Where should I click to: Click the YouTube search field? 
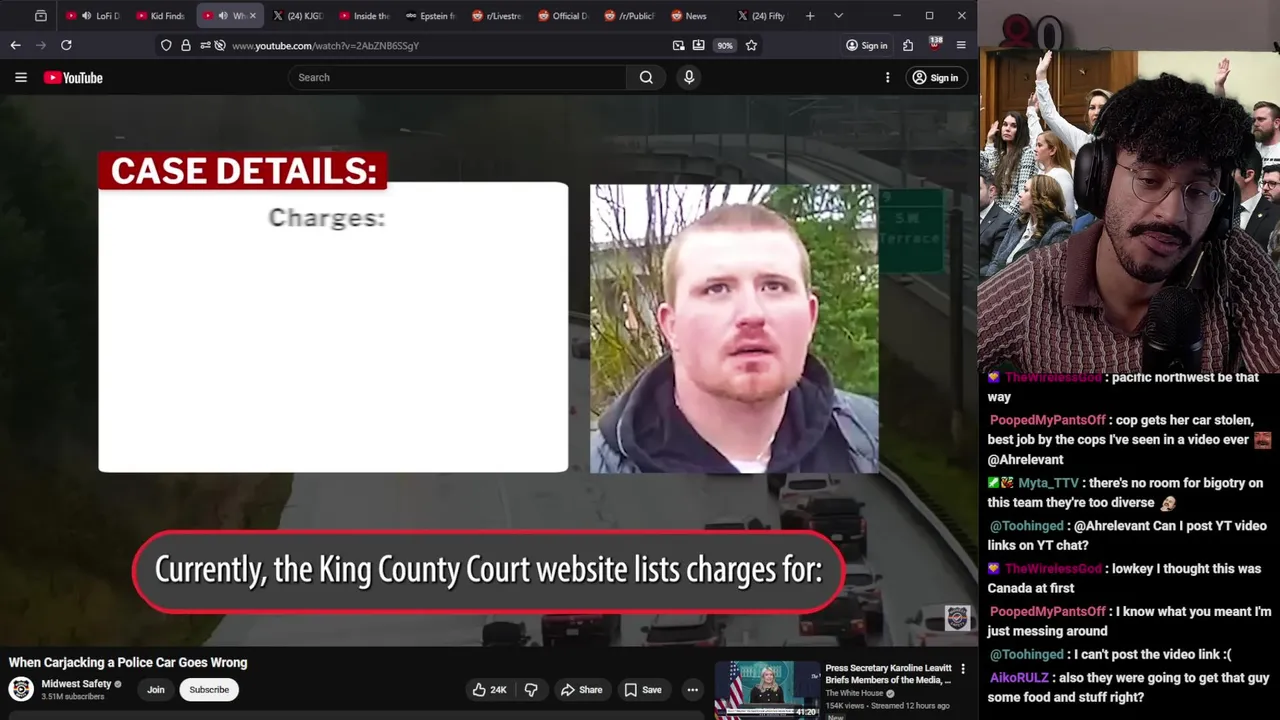coord(457,77)
